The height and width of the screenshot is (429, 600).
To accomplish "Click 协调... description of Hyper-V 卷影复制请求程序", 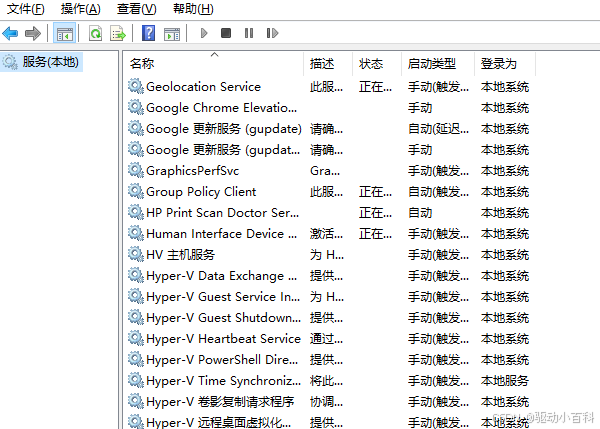I will 326,402.
